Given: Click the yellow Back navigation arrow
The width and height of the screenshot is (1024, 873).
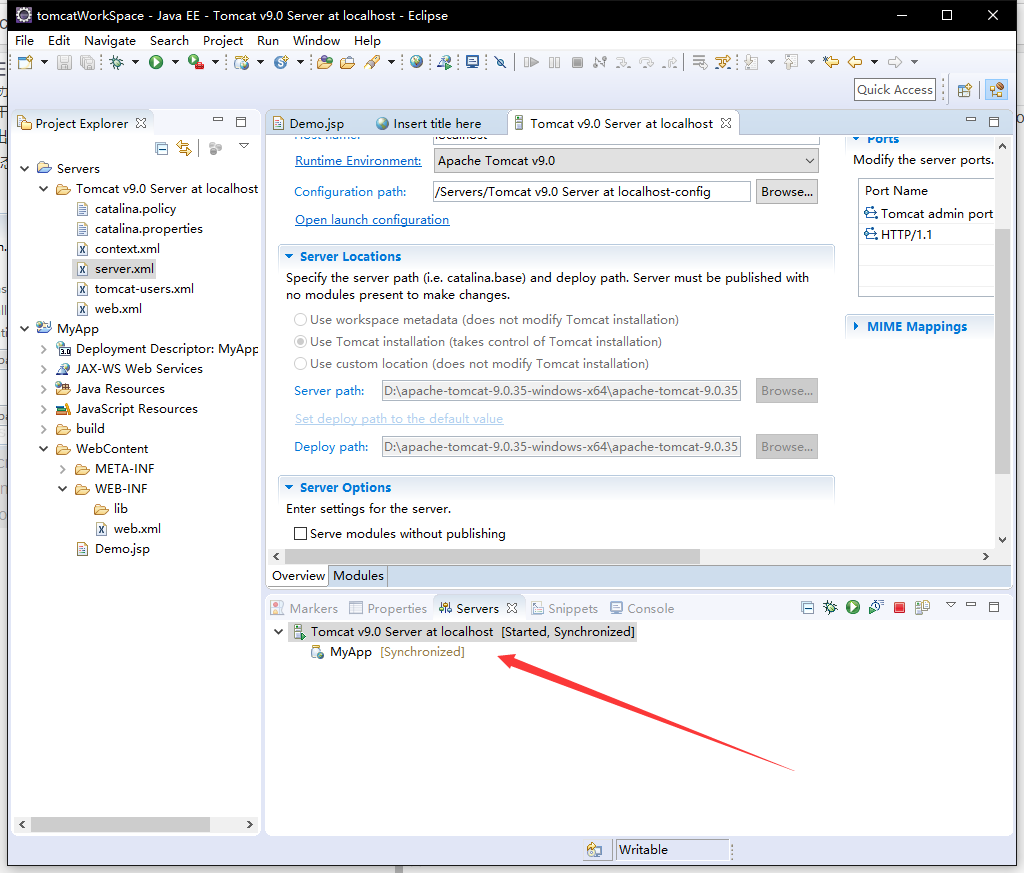Looking at the screenshot, I should pyautogui.click(x=855, y=62).
